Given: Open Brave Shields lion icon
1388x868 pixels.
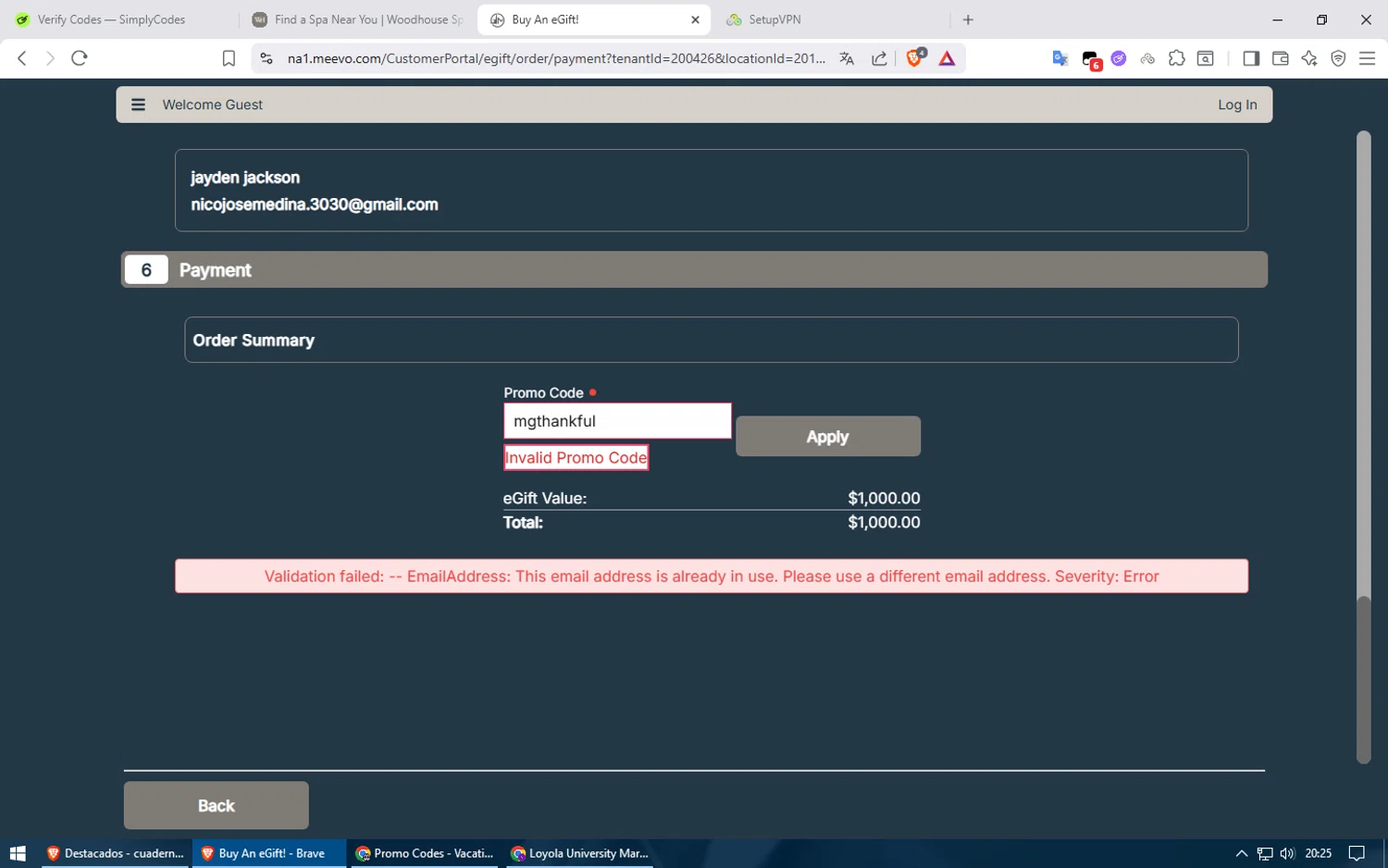Looking at the screenshot, I should tap(915, 57).
